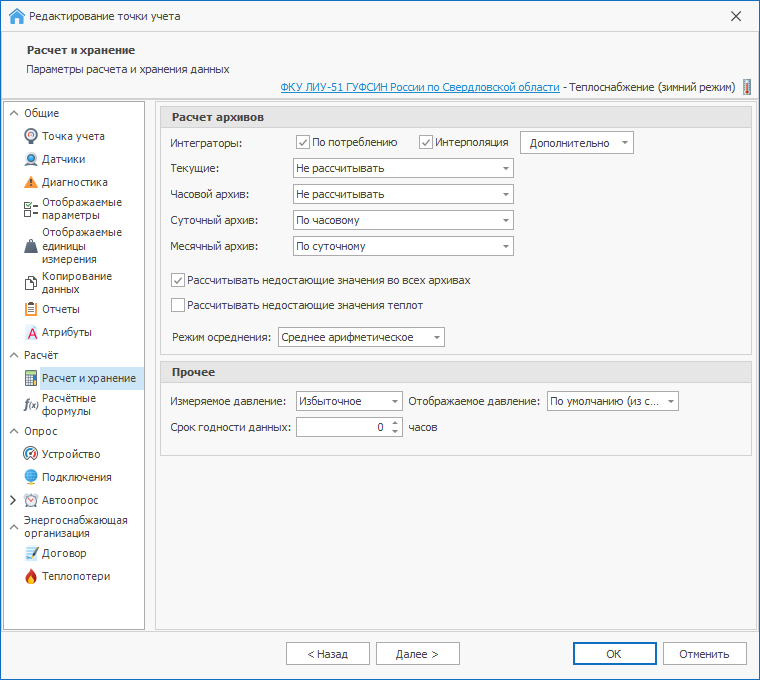The width and height of the screenshot is (760, 680).
Task: Toggle the Интерполяция checkbox
Action: click(426, 143)
